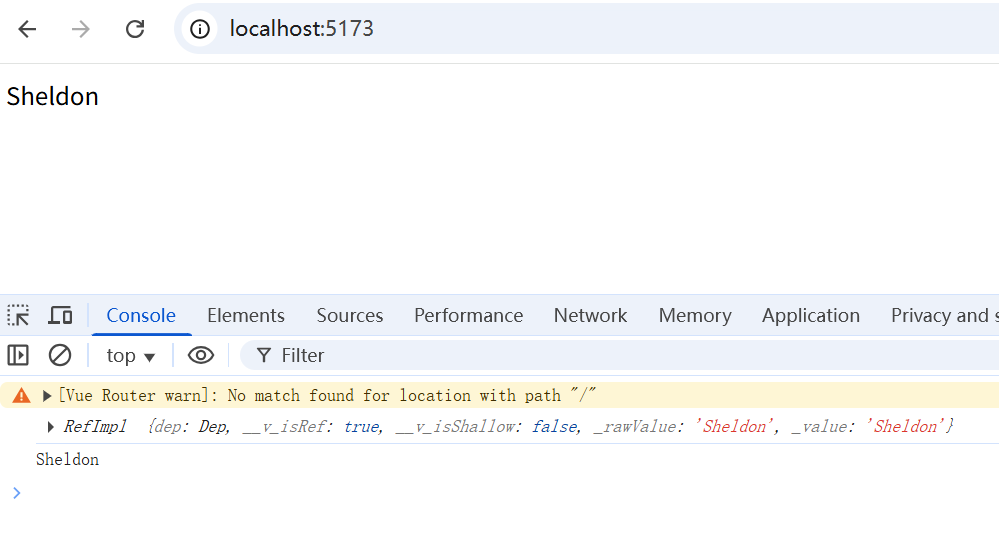Open the Elements tab

pos(246,315)
